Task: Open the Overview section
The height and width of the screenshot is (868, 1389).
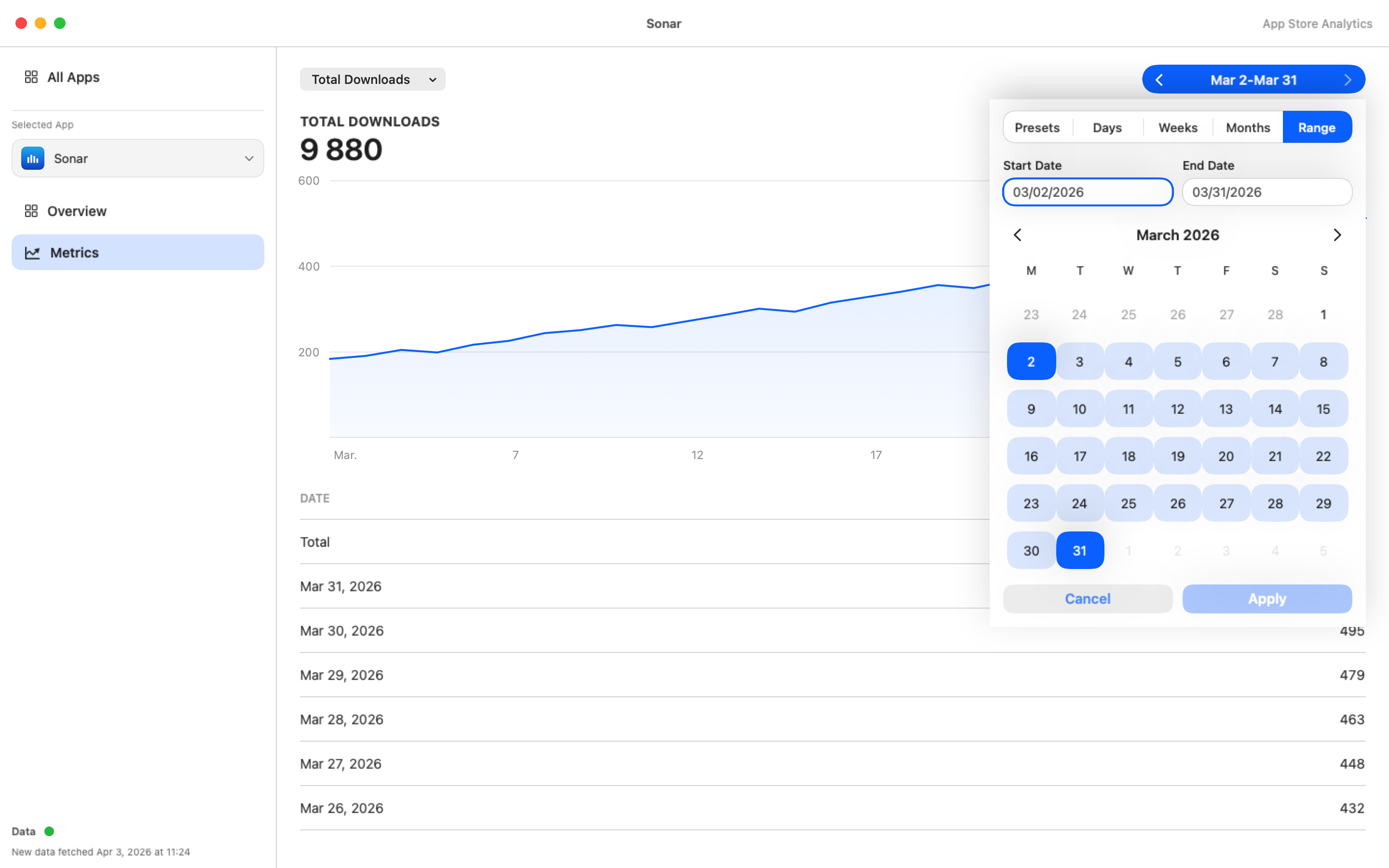Action: tap(138, 211)
